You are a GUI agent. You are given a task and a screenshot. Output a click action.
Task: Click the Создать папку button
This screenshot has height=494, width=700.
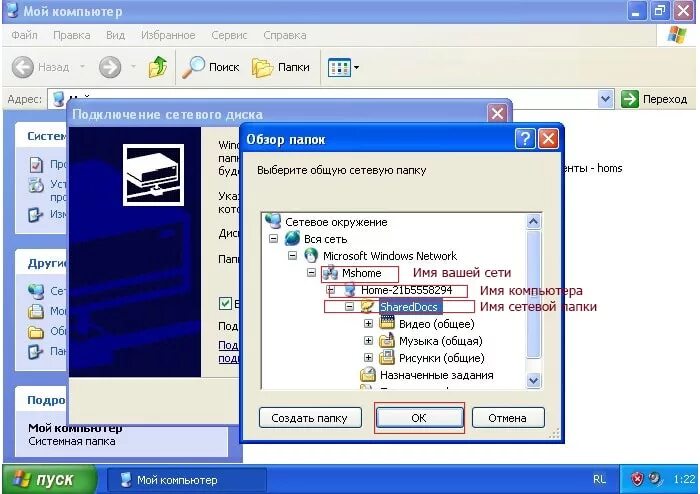[310, 418]
